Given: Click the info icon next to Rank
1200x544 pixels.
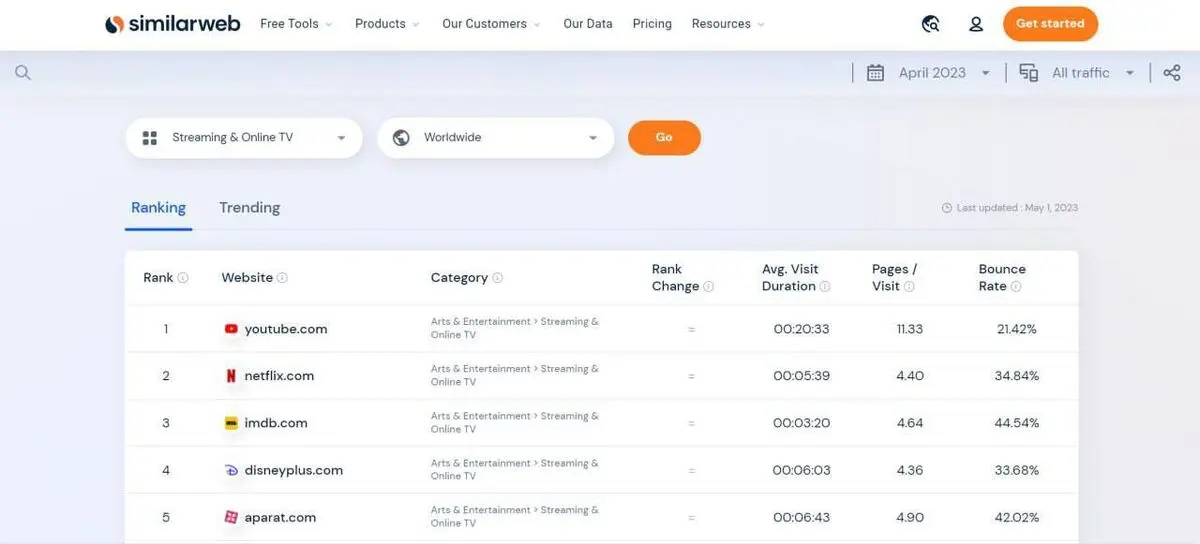Looking at the screenshot, I should tap(183, 278).
